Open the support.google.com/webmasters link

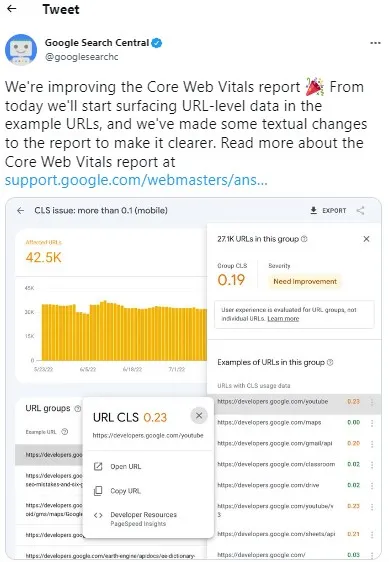136,180
